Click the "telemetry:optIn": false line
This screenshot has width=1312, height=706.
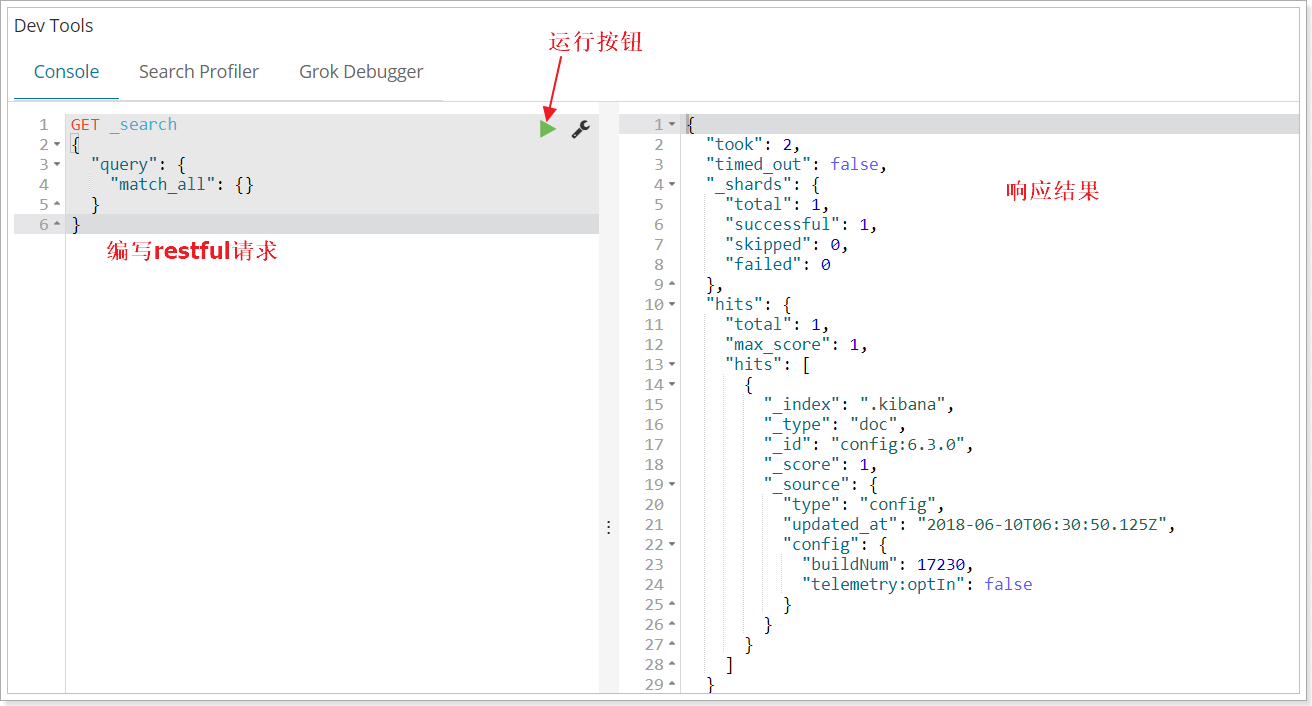pos(918,584)
